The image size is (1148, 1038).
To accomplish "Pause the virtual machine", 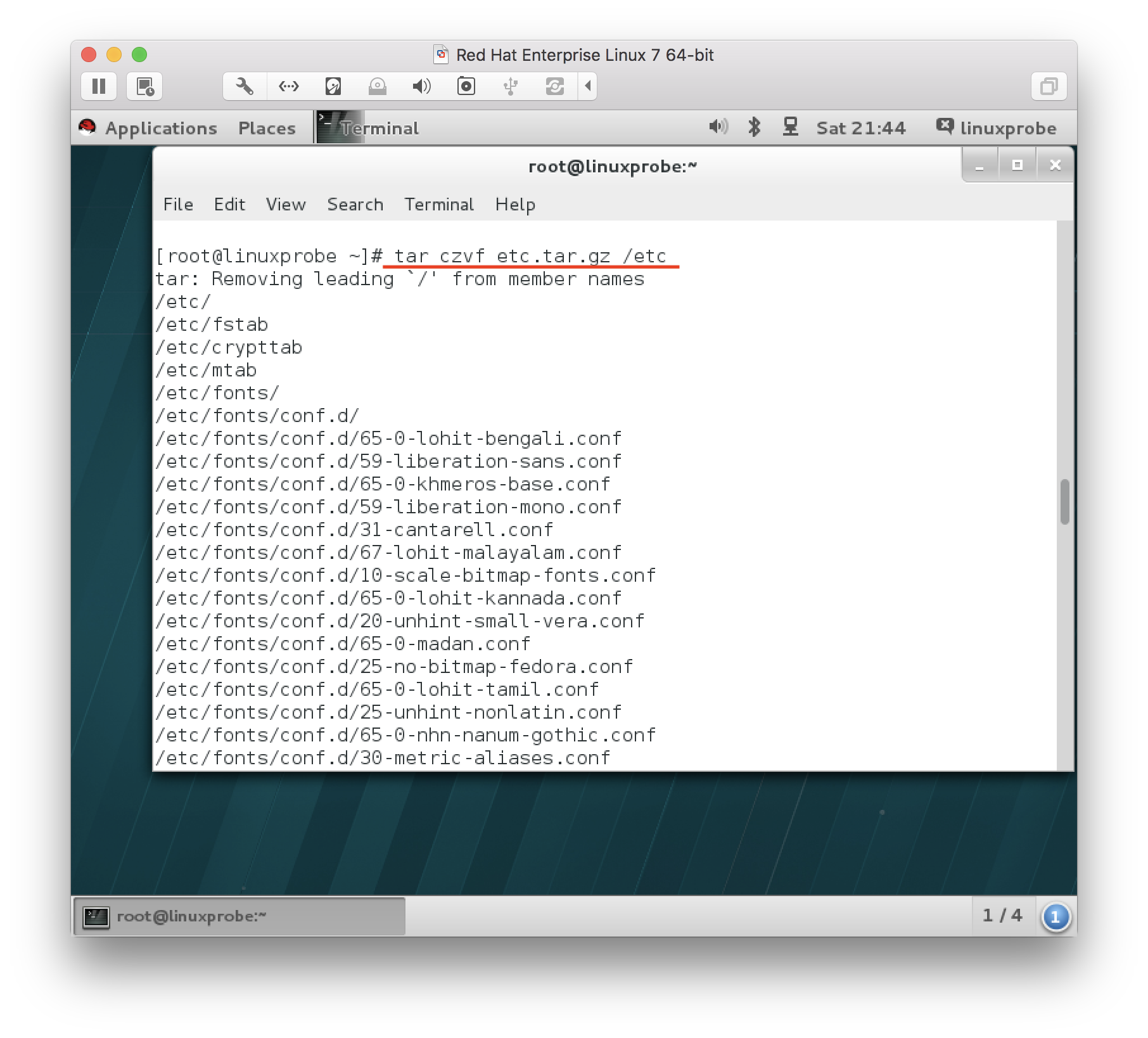I will pos(99,86).
